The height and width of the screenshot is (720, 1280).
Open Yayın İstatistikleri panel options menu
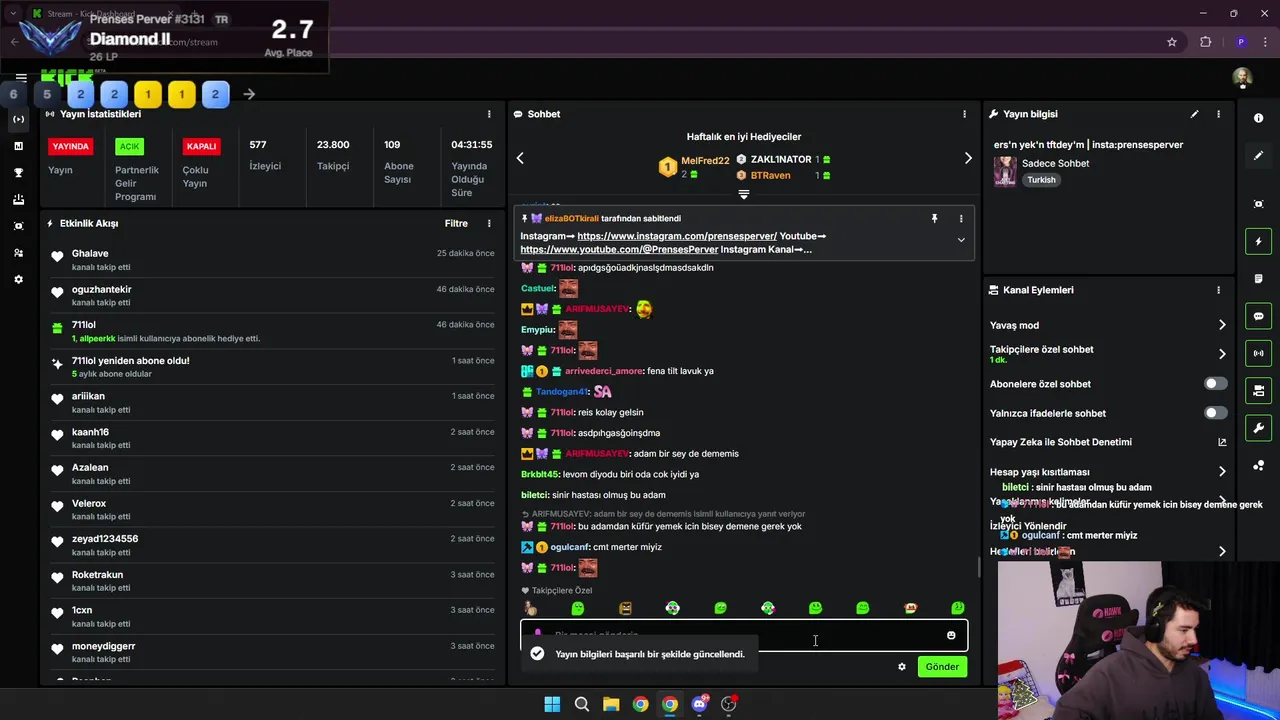[x=489, y=114]
